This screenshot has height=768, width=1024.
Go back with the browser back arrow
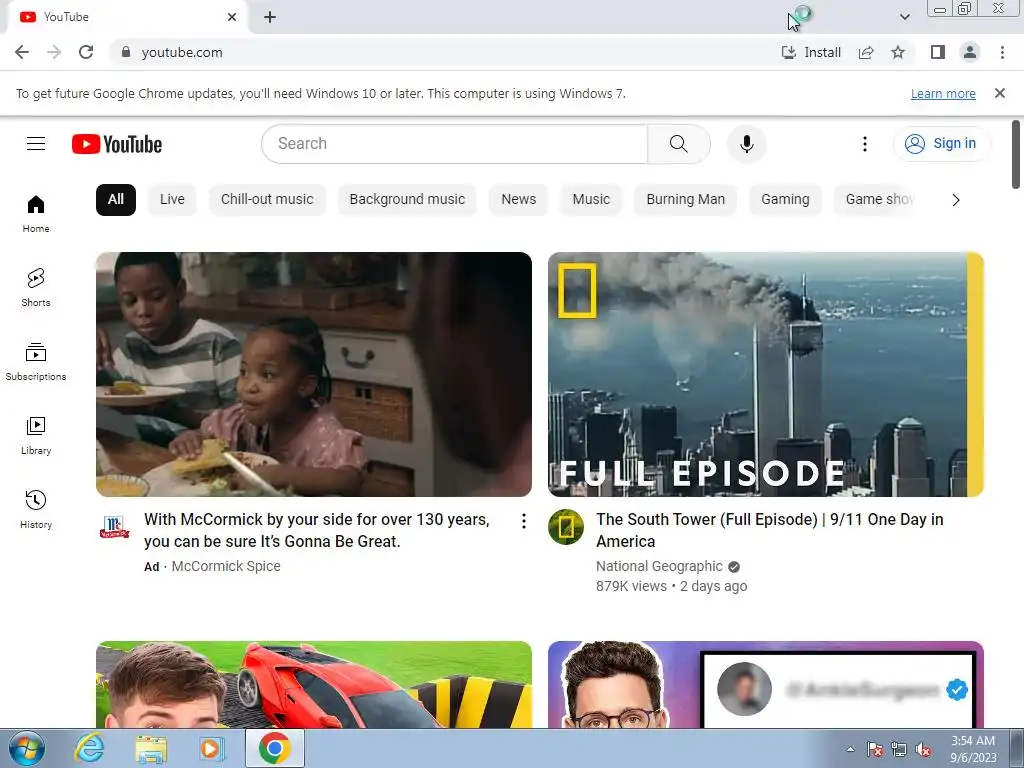[22, 52]
